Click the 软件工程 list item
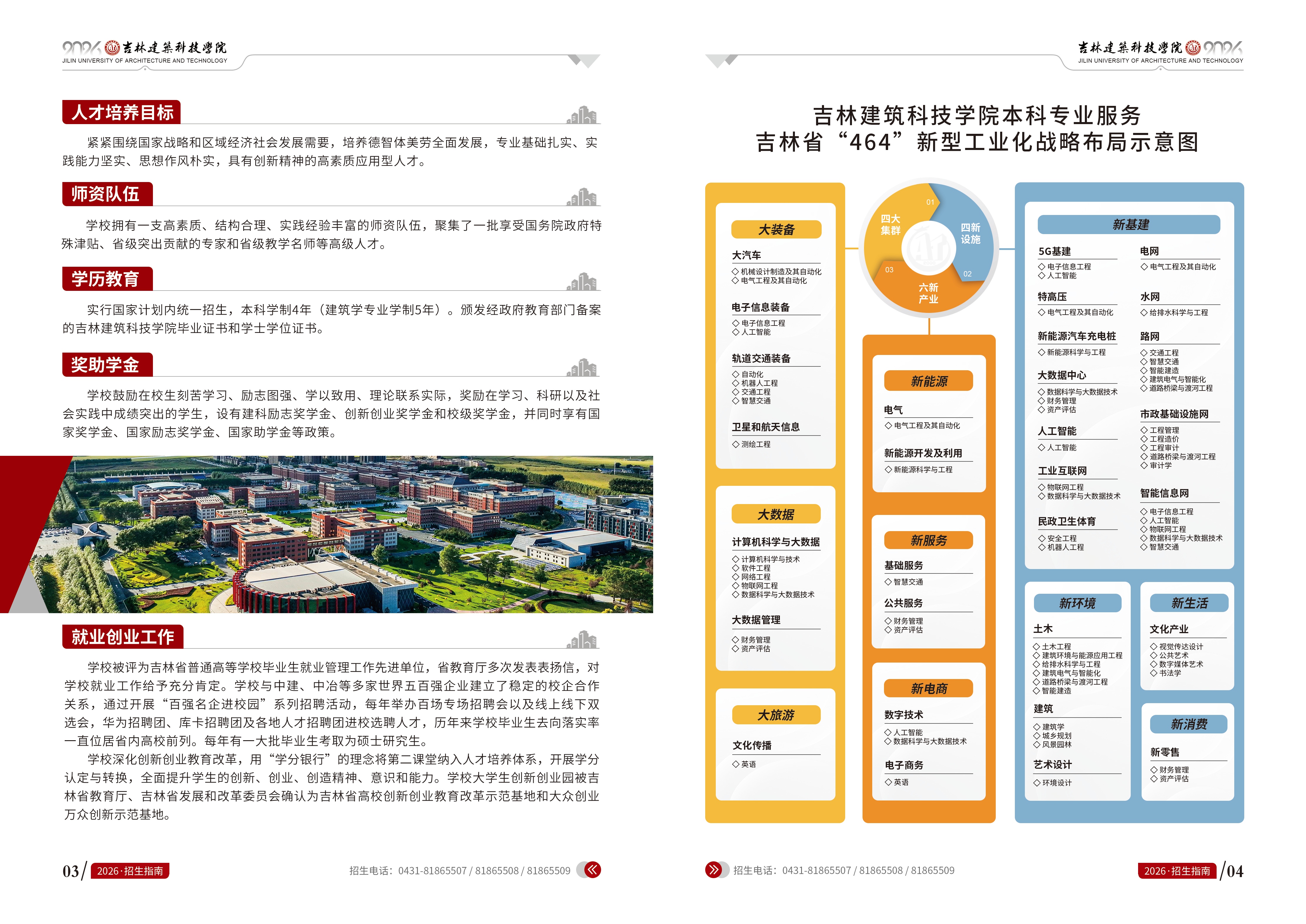Viewport: 1306px width, 924px height. (751, 568)
